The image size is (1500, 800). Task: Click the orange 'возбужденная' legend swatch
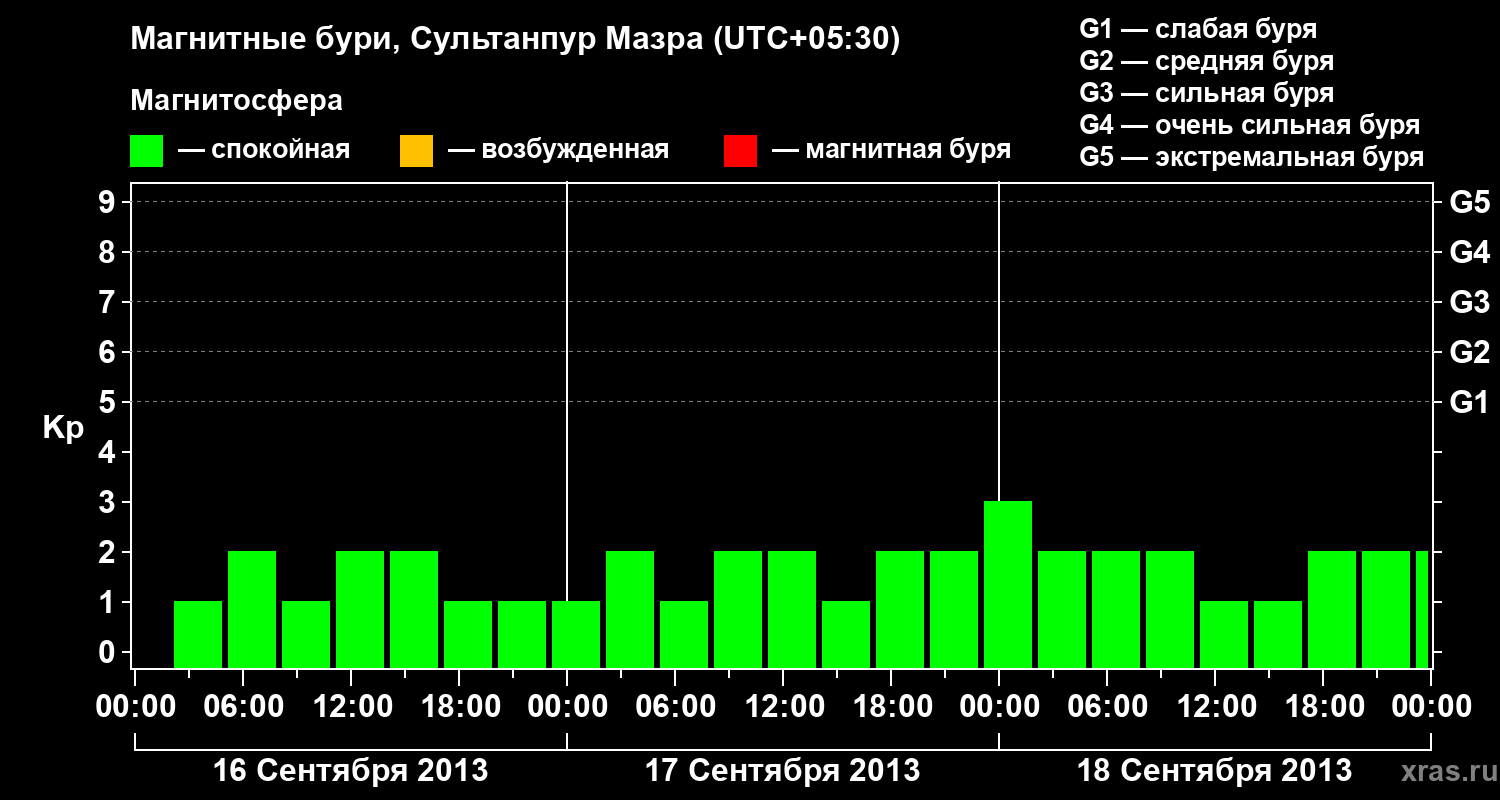point(416,150)
